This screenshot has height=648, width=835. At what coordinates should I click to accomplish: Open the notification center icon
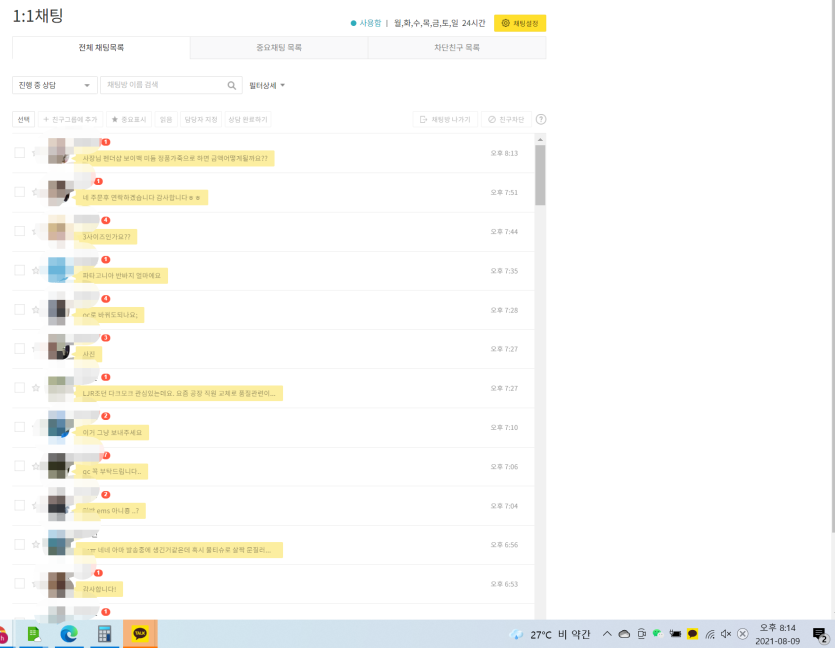(x=820, y=634)
